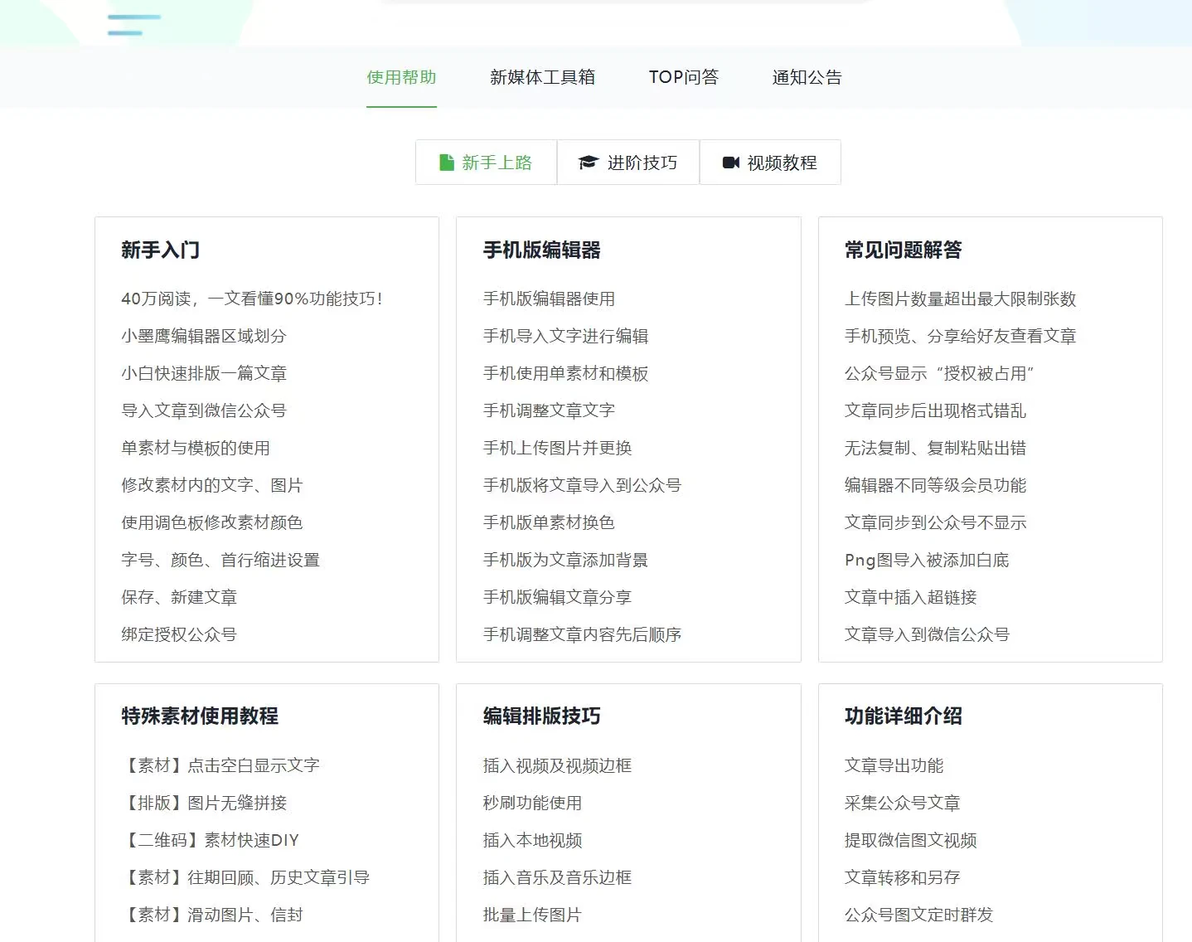This screenshot has height=942, width=1192.
Task: View the 使用调色板修改素材颜色 tutorial
Action: pyautogui.click(x=212, y=522)
